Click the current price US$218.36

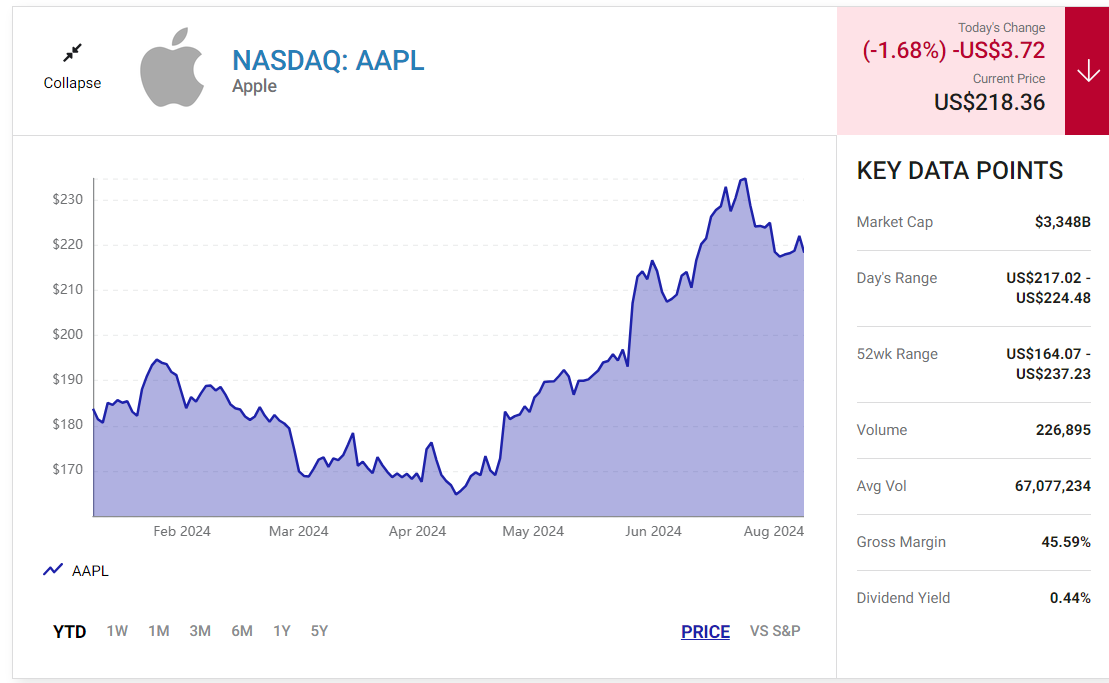(989, 103)
